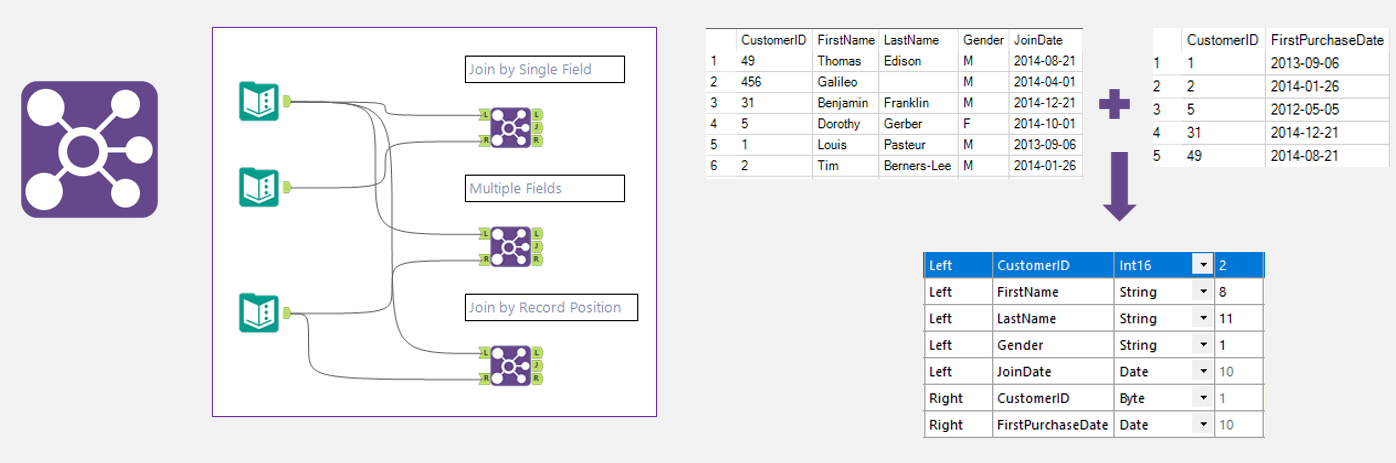Click the size field of LastName row
The height and width of the screenshot is (463, 1396).
tap(1239, 319)
